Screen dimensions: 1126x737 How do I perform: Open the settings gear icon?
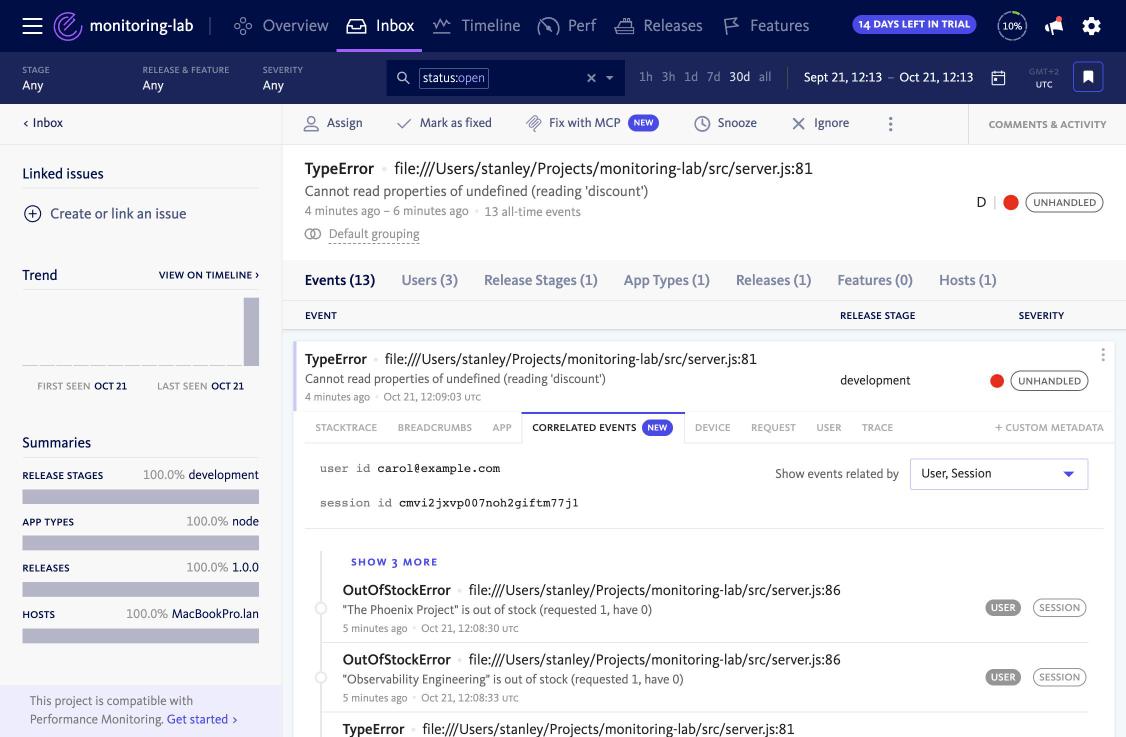1091,26
